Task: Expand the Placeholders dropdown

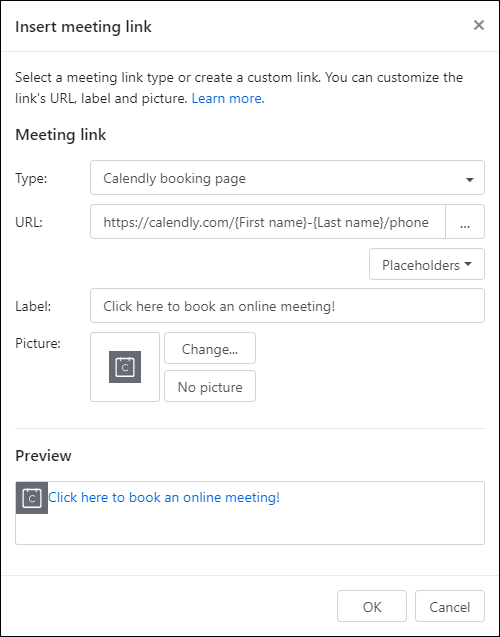Action: 427,264
